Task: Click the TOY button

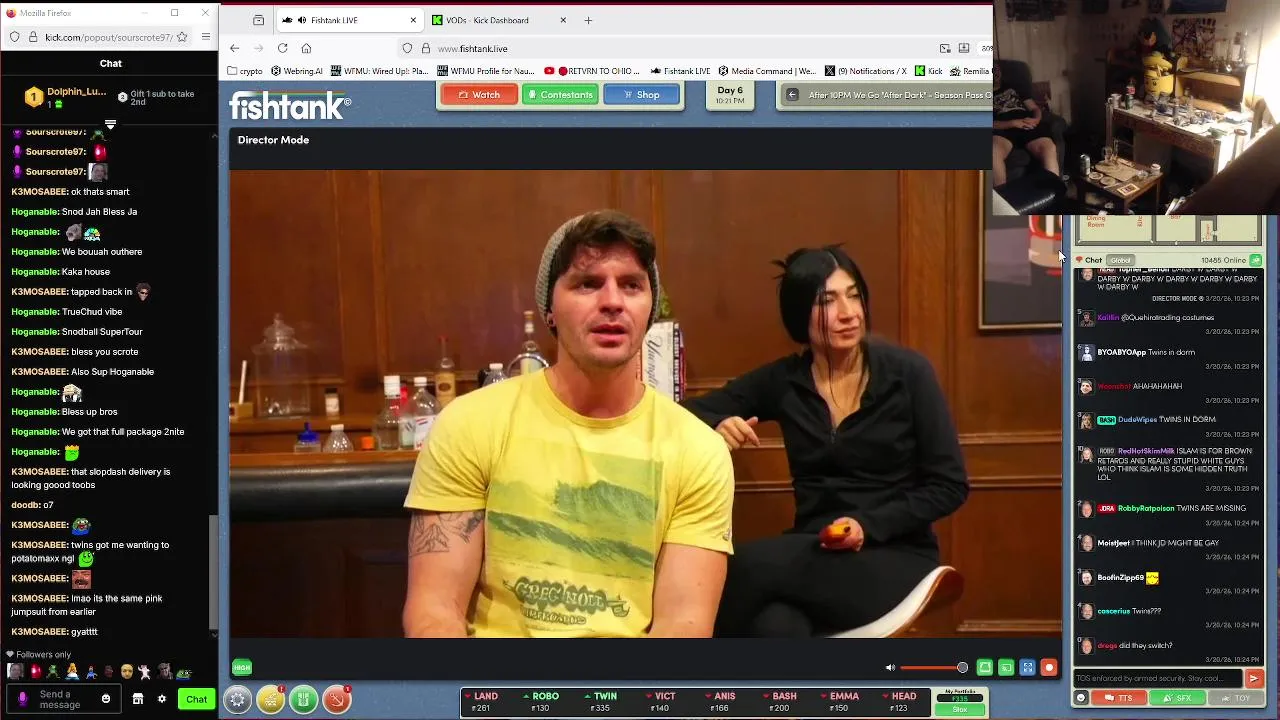Action: point(1236,698)
